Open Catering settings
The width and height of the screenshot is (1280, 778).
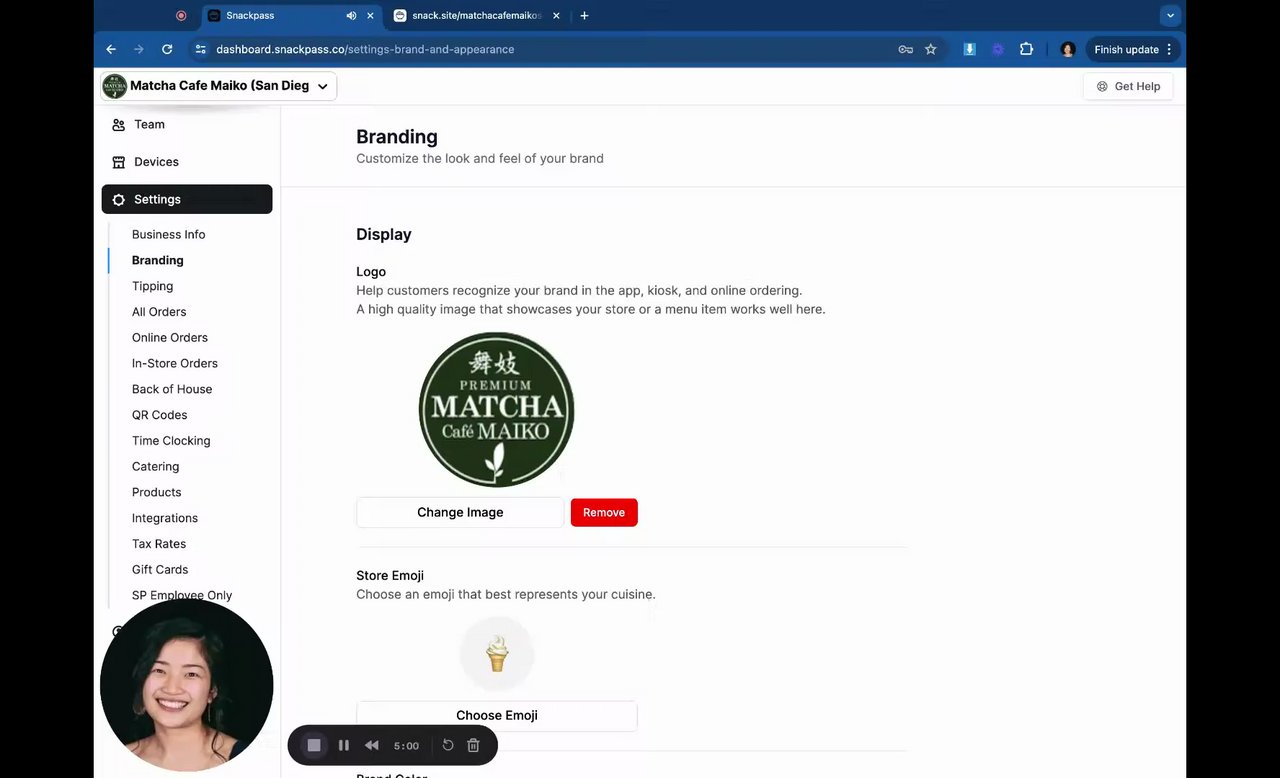156,467
